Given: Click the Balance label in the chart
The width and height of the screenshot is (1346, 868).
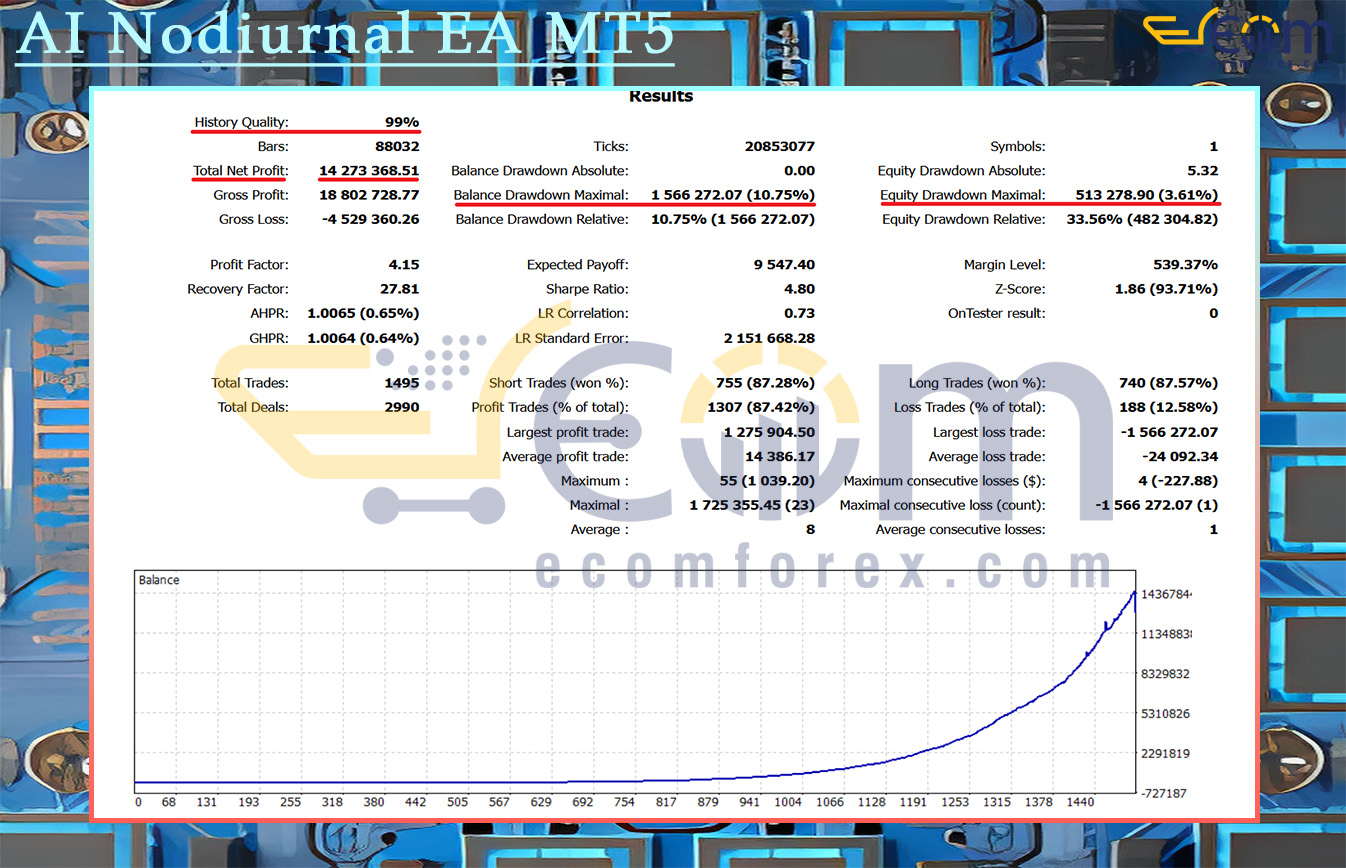Looking at the screenshot, I should (159, 580).
